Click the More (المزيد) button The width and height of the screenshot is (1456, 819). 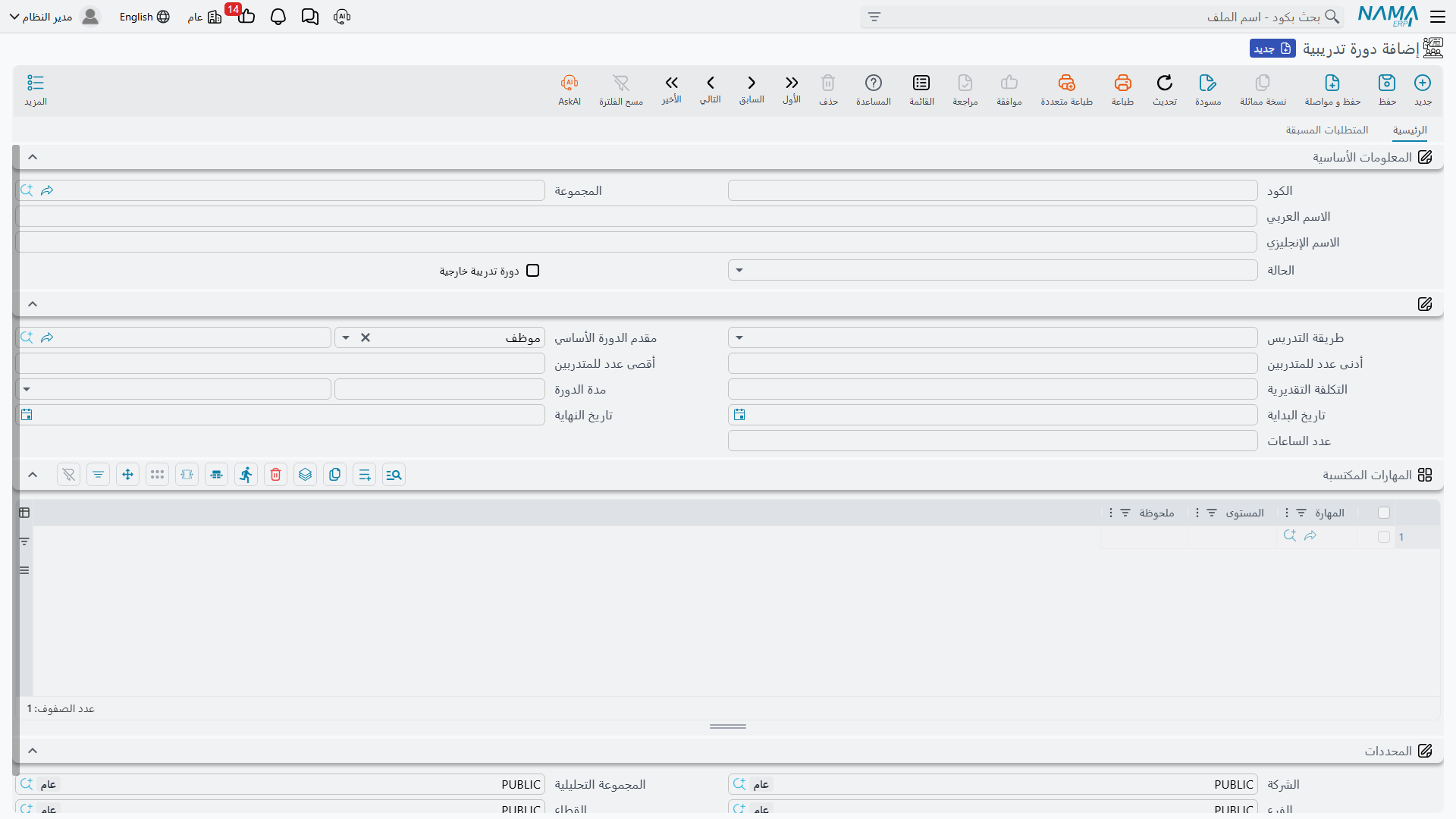(x=36, y=89)
